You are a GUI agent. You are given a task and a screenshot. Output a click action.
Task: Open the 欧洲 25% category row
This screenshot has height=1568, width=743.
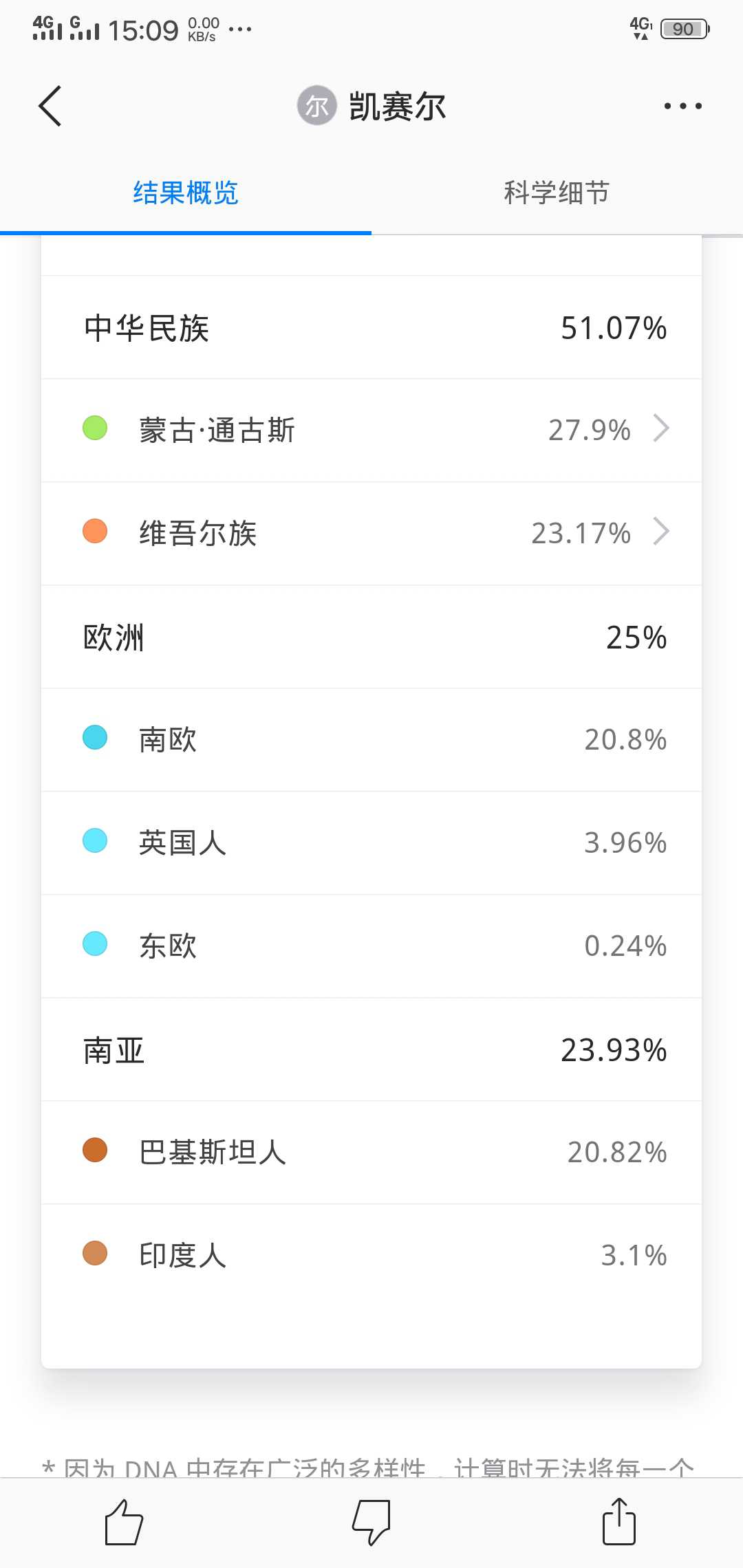[x=371, y=638]
